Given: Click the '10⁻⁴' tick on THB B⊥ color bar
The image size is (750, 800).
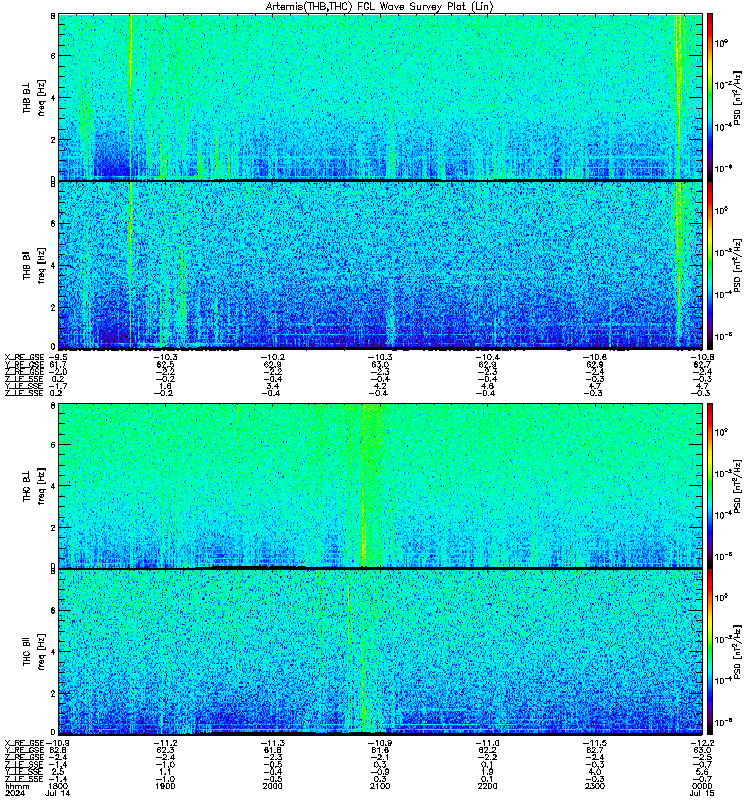Looking at the screenshot, I should (x=723, y=126).
